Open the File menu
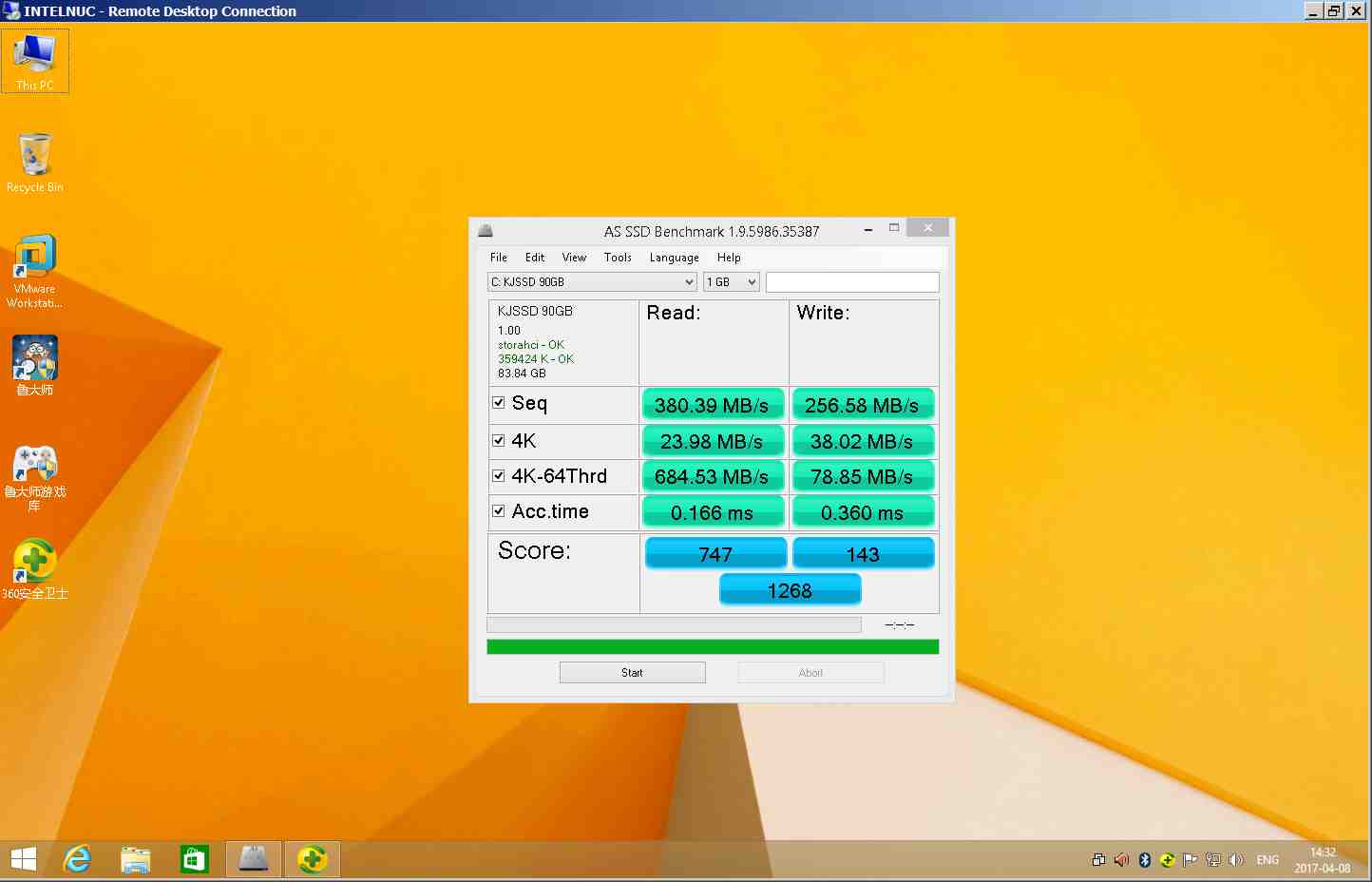The image size is (1372, 882). [499, 258]
